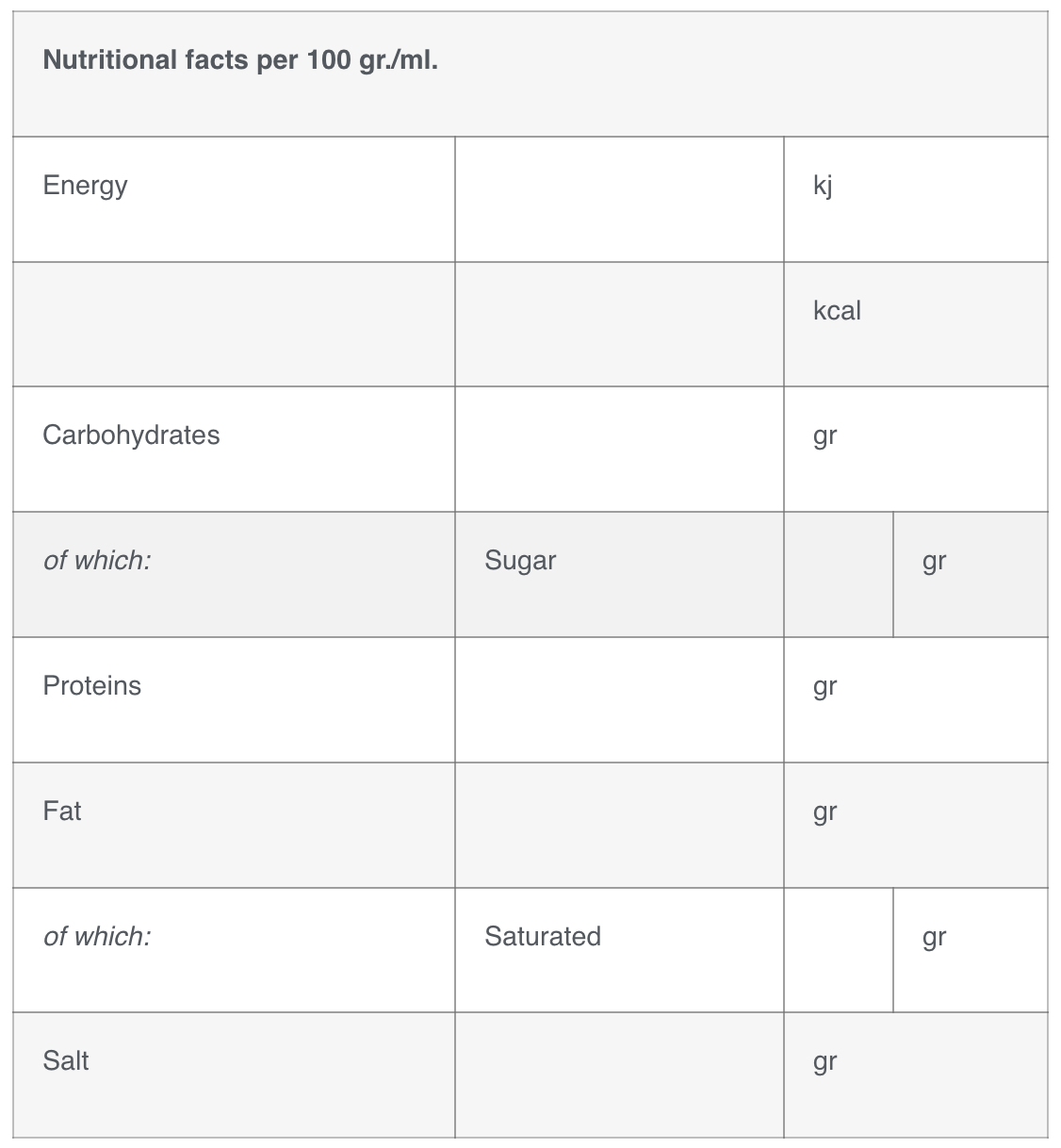Click the gr unit next to Sugar
Image resolution: width=1061 pixels, height=1148 pixels.
(934, 561)
